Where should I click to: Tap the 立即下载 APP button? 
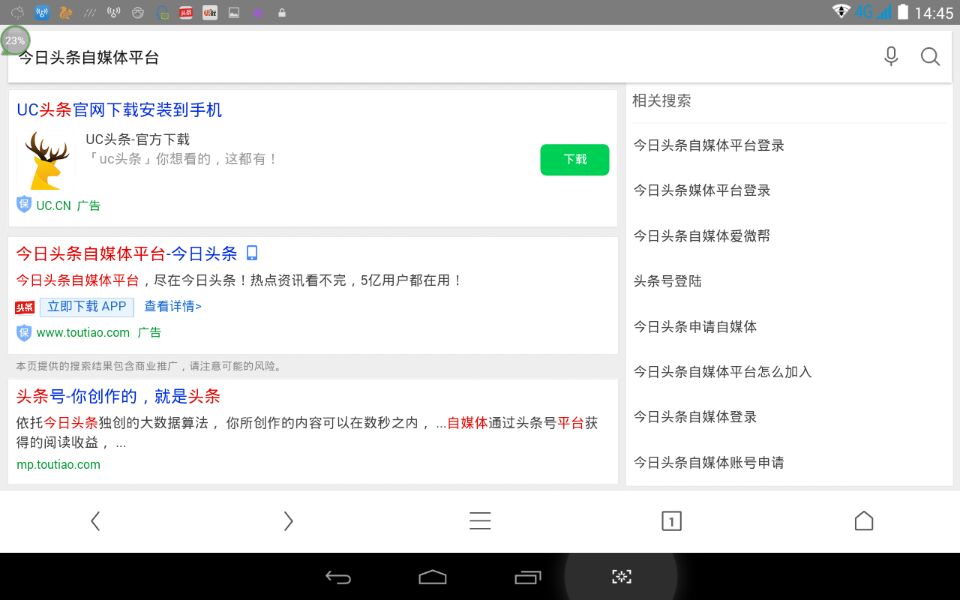87,307
